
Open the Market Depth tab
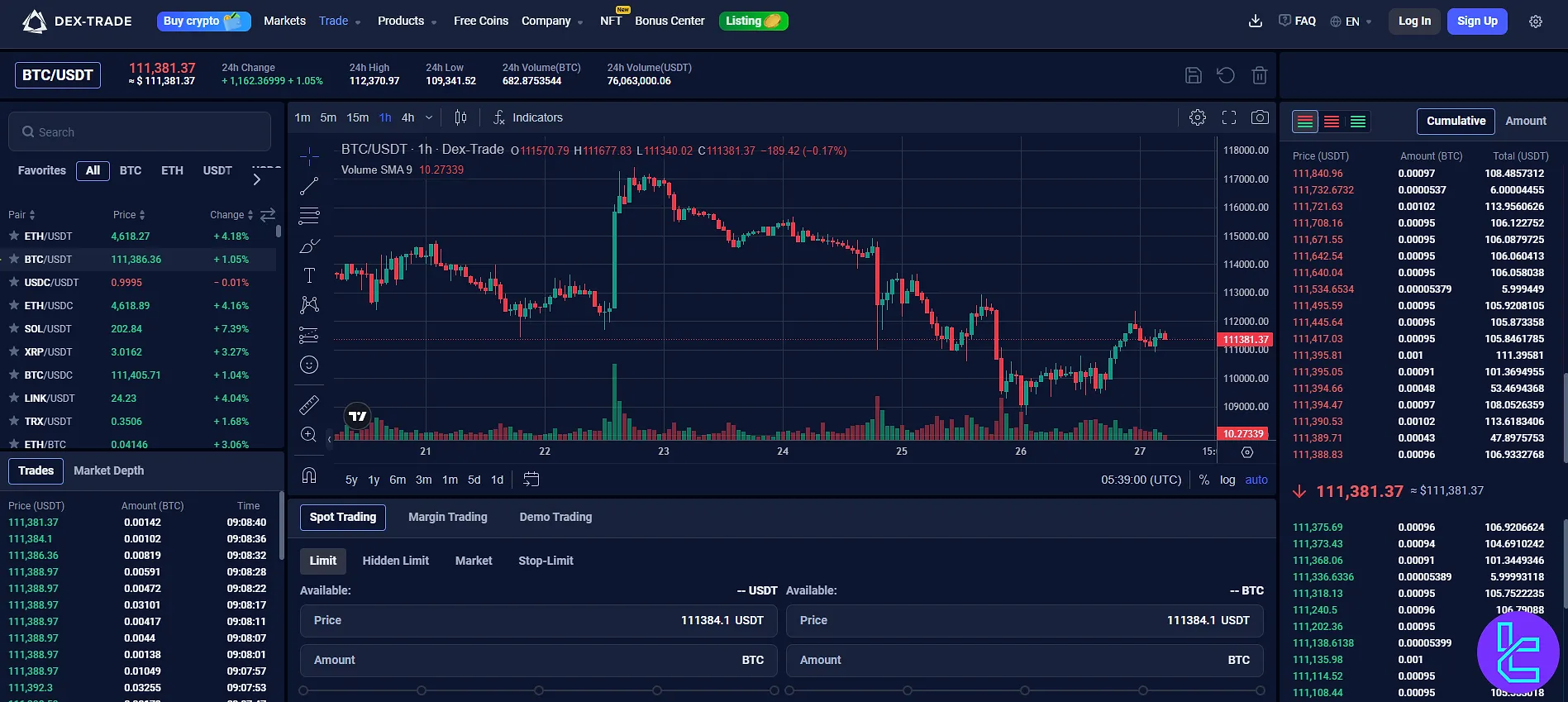pos(108,470)
